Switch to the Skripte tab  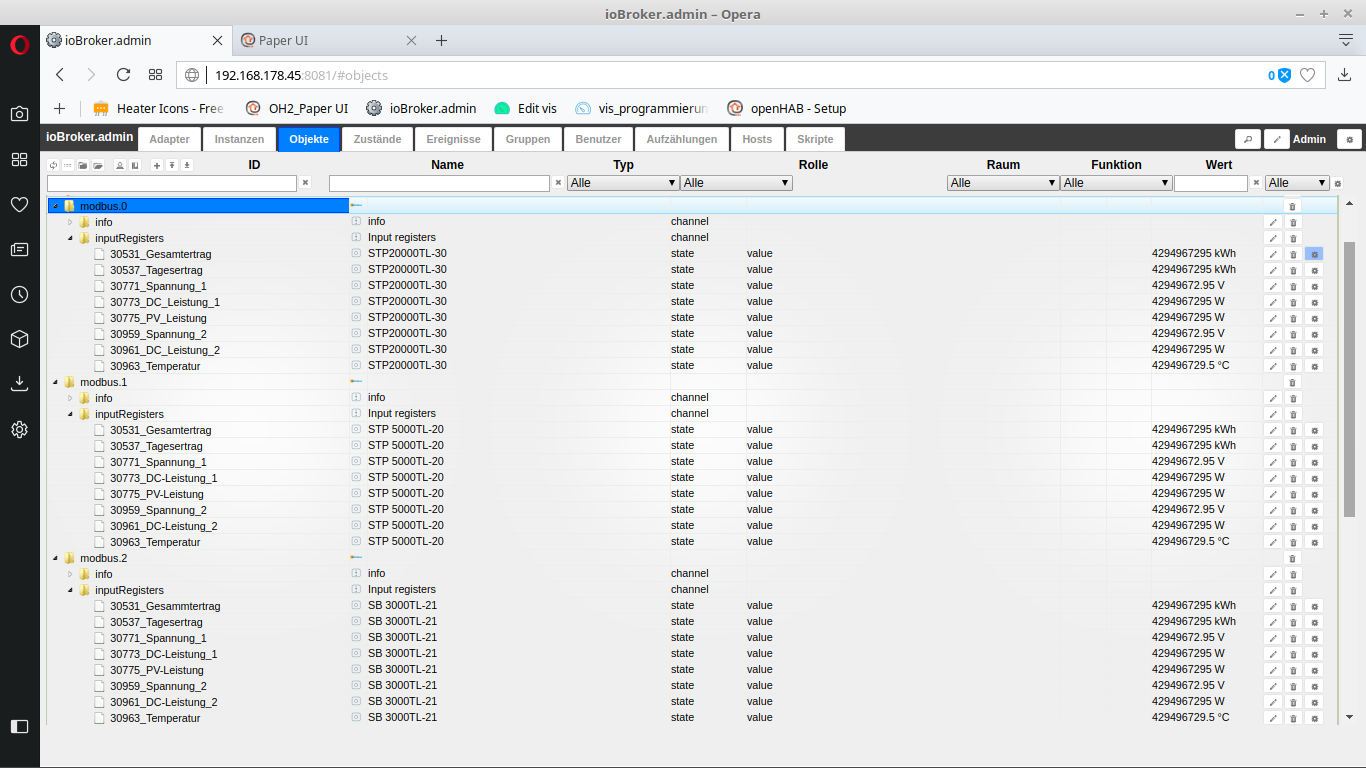click(x=814, y=139)
